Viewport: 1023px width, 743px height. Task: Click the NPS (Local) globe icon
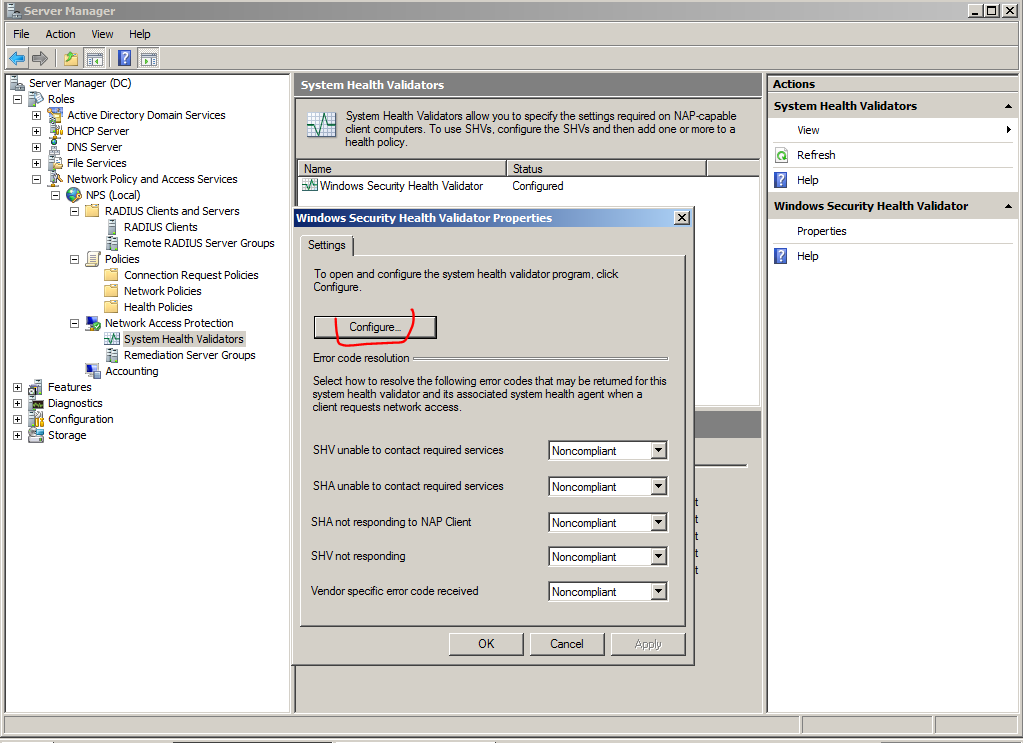click(x=74, y=195)
